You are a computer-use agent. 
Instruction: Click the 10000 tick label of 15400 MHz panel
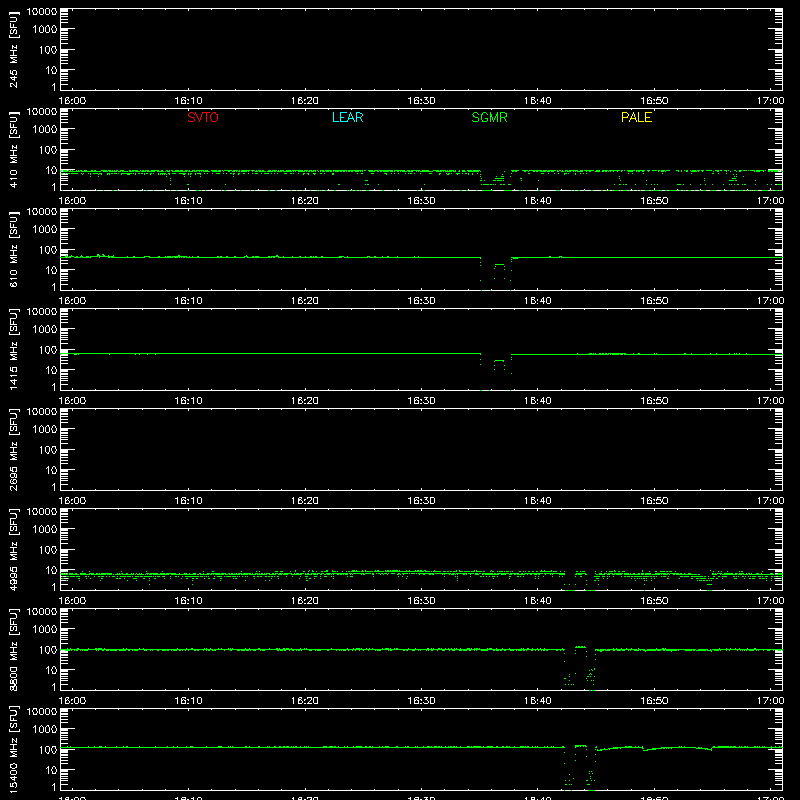(x=42, y=712)
